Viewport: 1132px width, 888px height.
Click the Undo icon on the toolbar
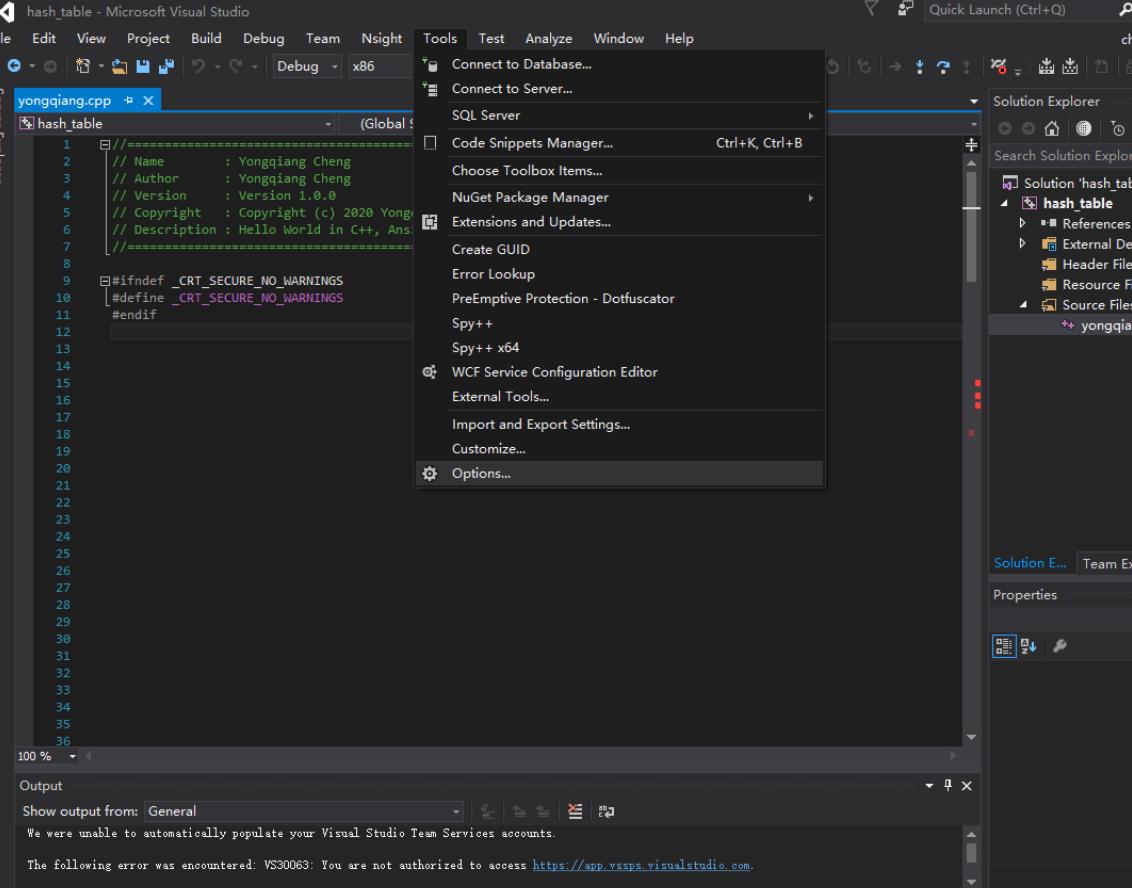[197, 65]
